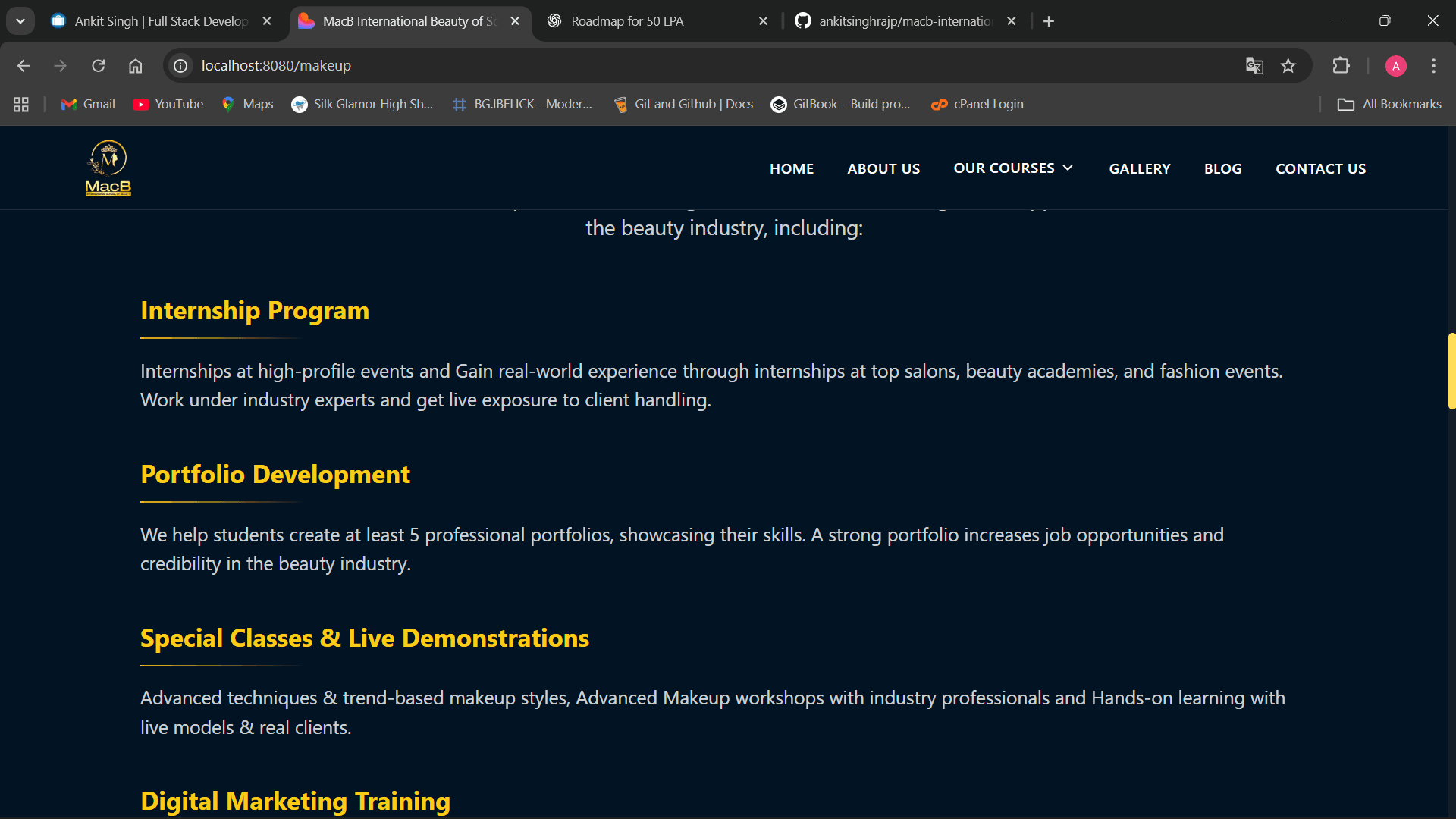
Task: Bookmark this page with star icon
Action: tap(1288, 66)
